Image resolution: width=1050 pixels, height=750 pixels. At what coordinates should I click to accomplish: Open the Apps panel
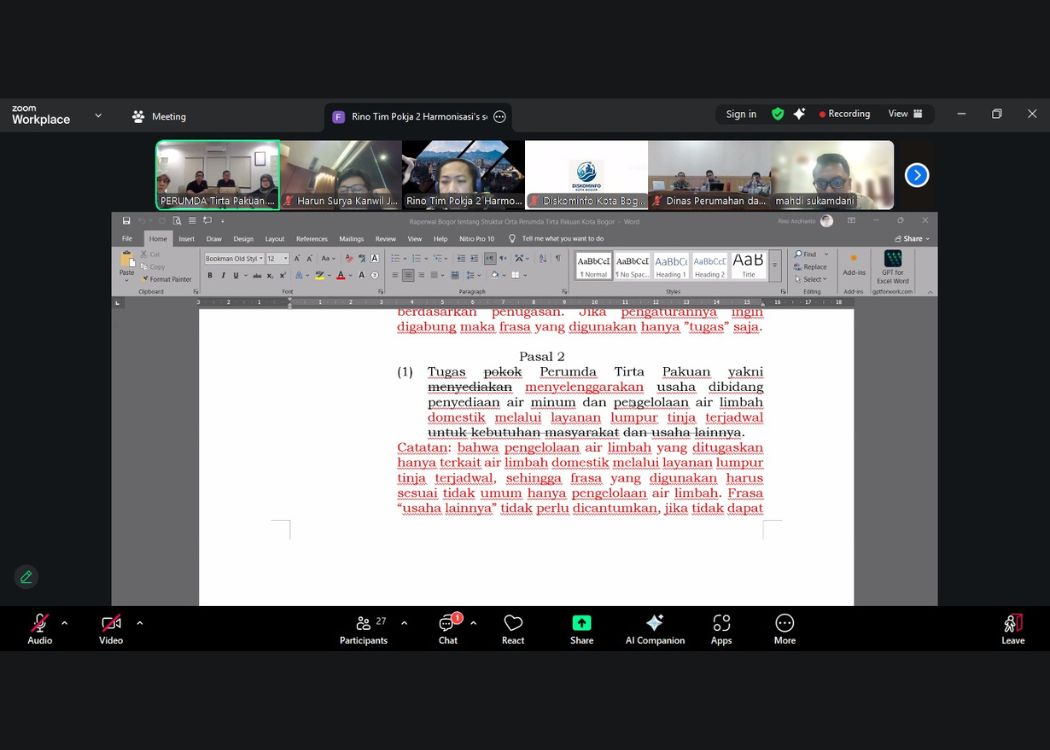coord(721,628)
